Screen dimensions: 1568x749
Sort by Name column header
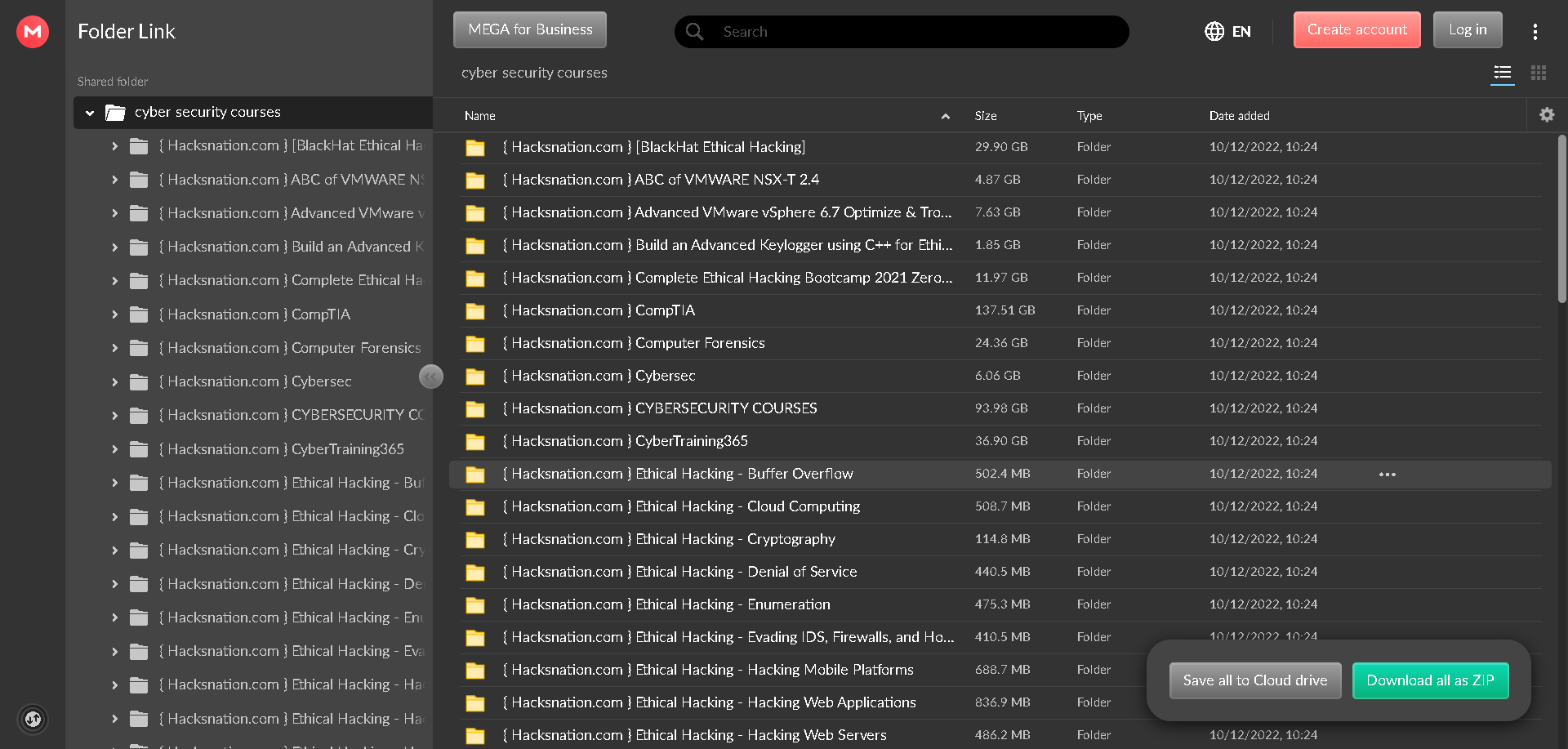pos(480,116)
